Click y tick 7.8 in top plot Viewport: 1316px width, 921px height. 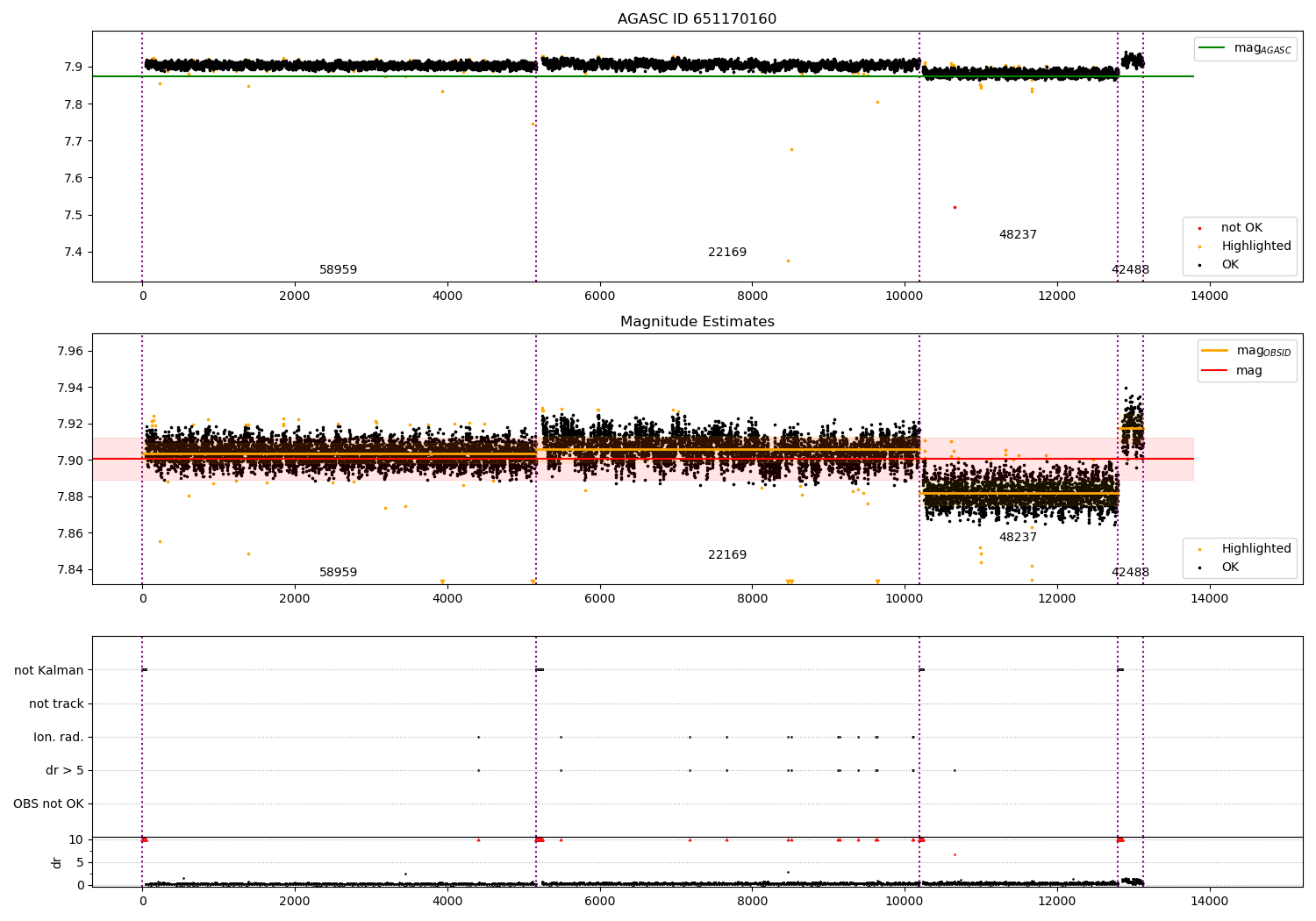pyautogui.click(x=73, y=104)
